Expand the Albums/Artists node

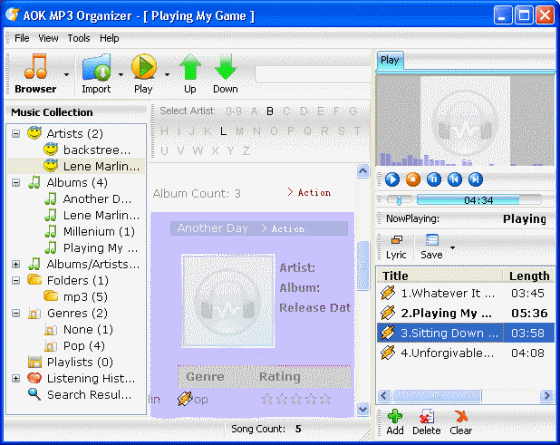tap(16, 264)
